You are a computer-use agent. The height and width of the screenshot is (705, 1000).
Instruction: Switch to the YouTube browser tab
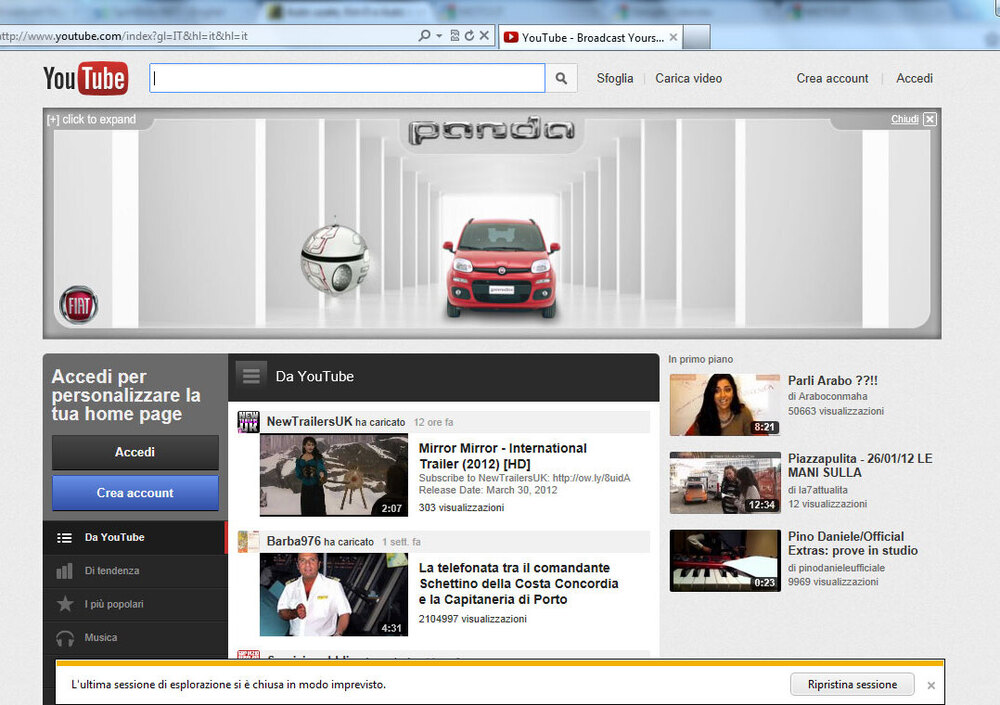coord(592,38)
